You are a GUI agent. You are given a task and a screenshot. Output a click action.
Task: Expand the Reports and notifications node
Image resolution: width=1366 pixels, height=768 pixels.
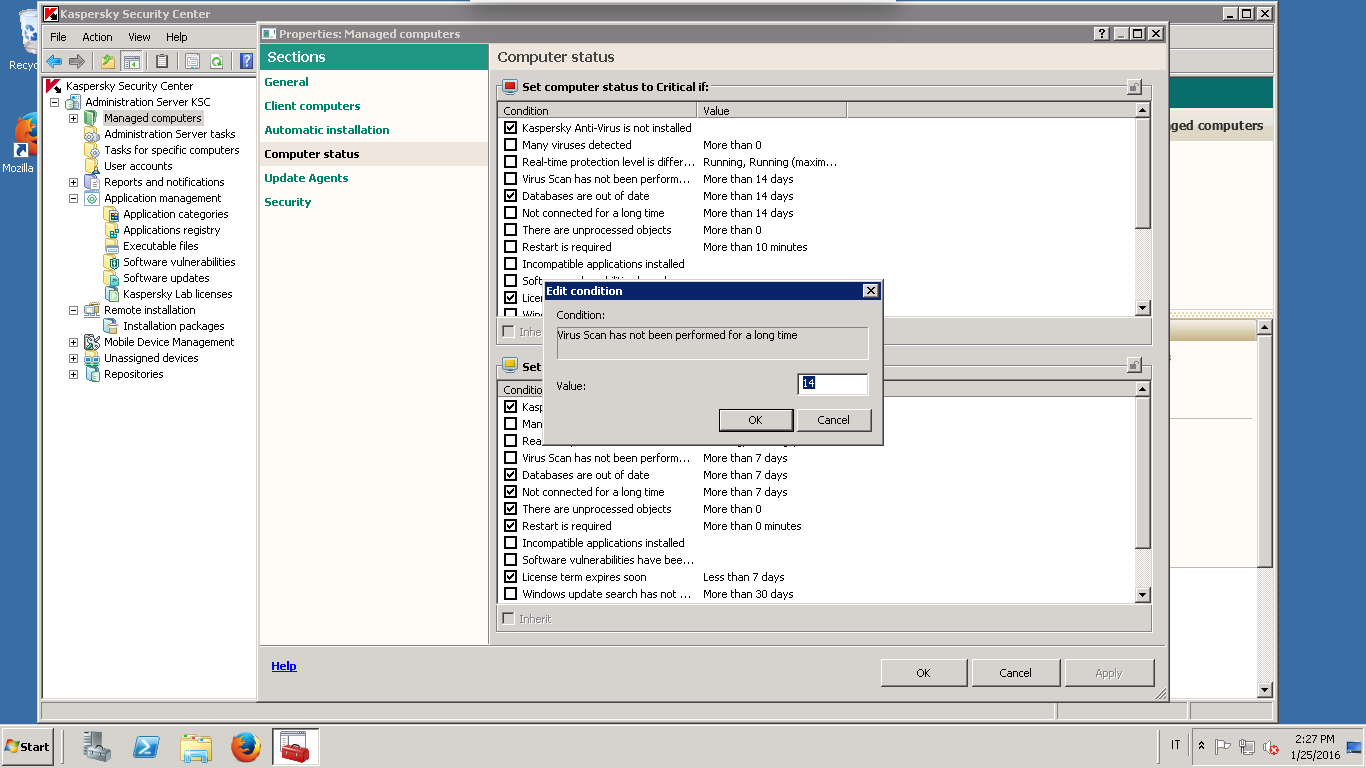73,182
